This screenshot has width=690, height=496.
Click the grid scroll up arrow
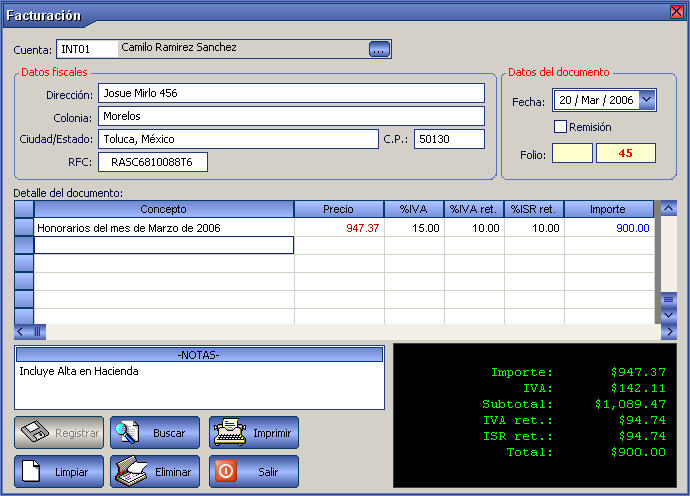668,208
